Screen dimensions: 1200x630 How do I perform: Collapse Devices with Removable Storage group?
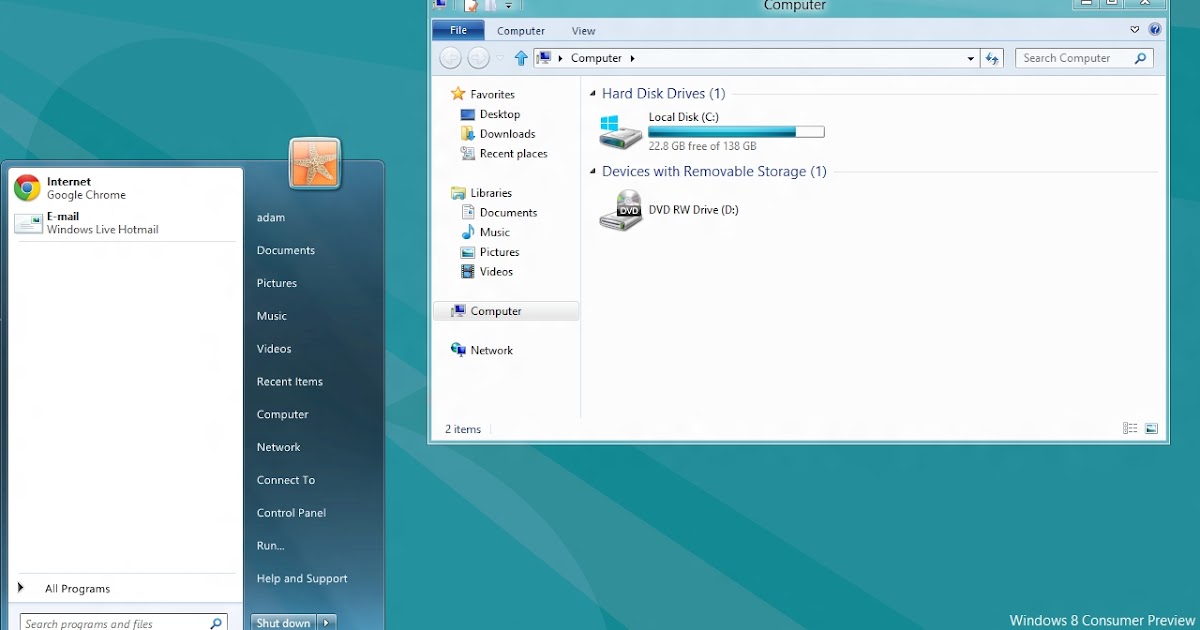pos(593,172)
